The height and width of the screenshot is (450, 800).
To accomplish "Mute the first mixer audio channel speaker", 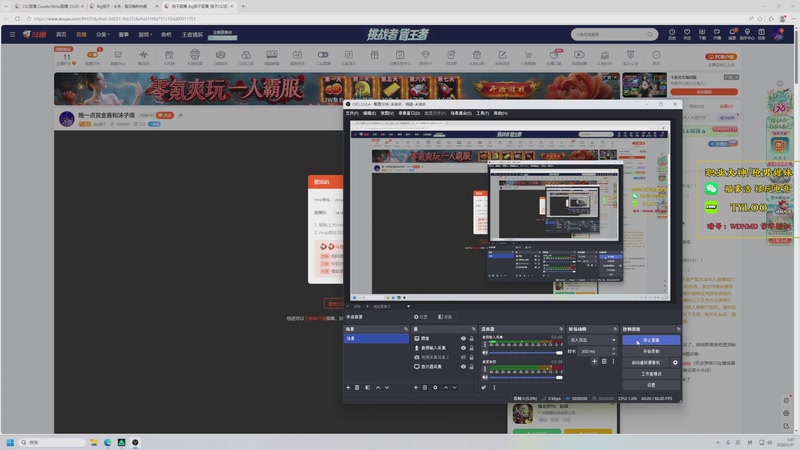I will (x=485, y=353).
